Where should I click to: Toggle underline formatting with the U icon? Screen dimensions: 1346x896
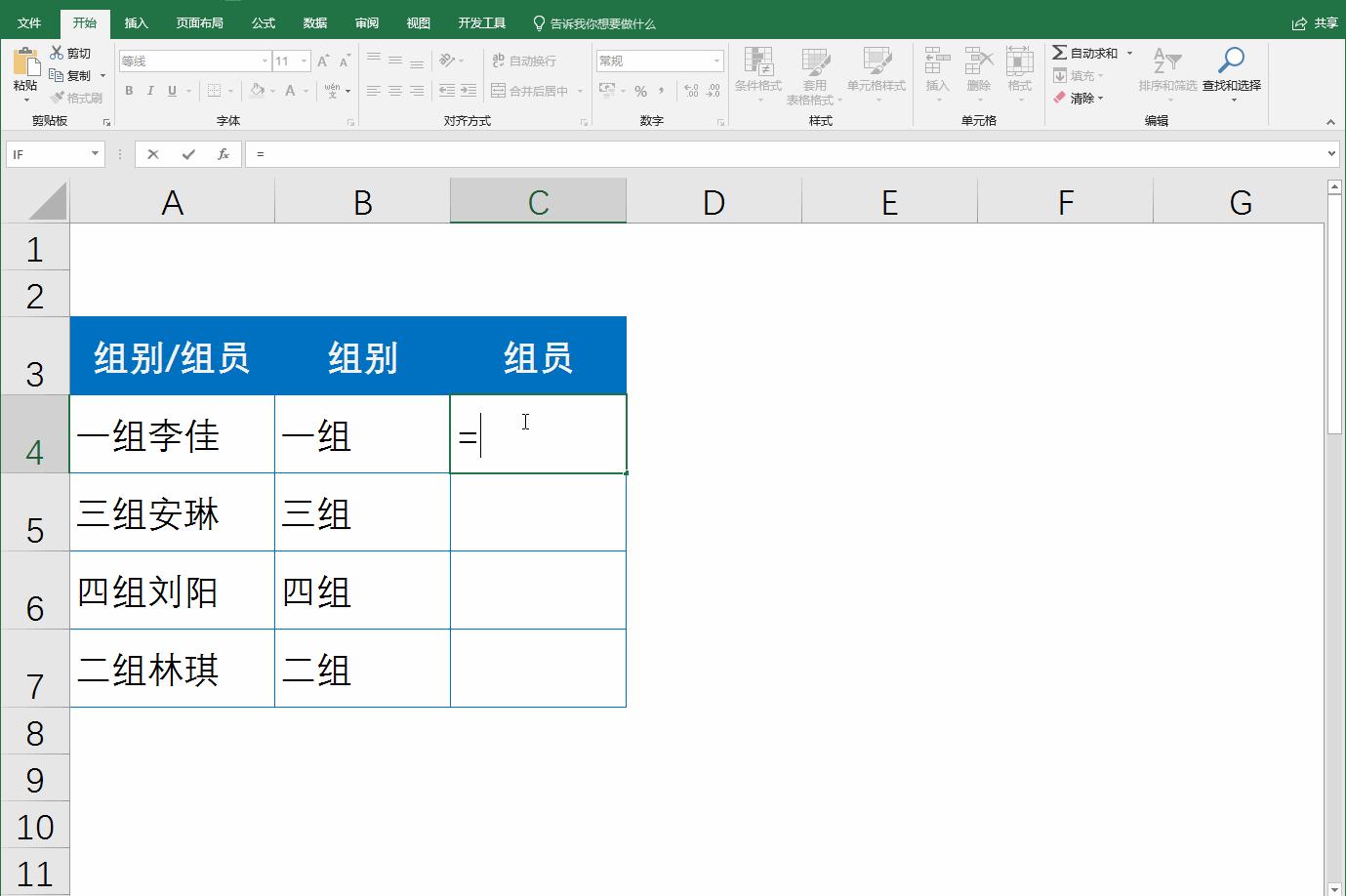coord(171,90)
